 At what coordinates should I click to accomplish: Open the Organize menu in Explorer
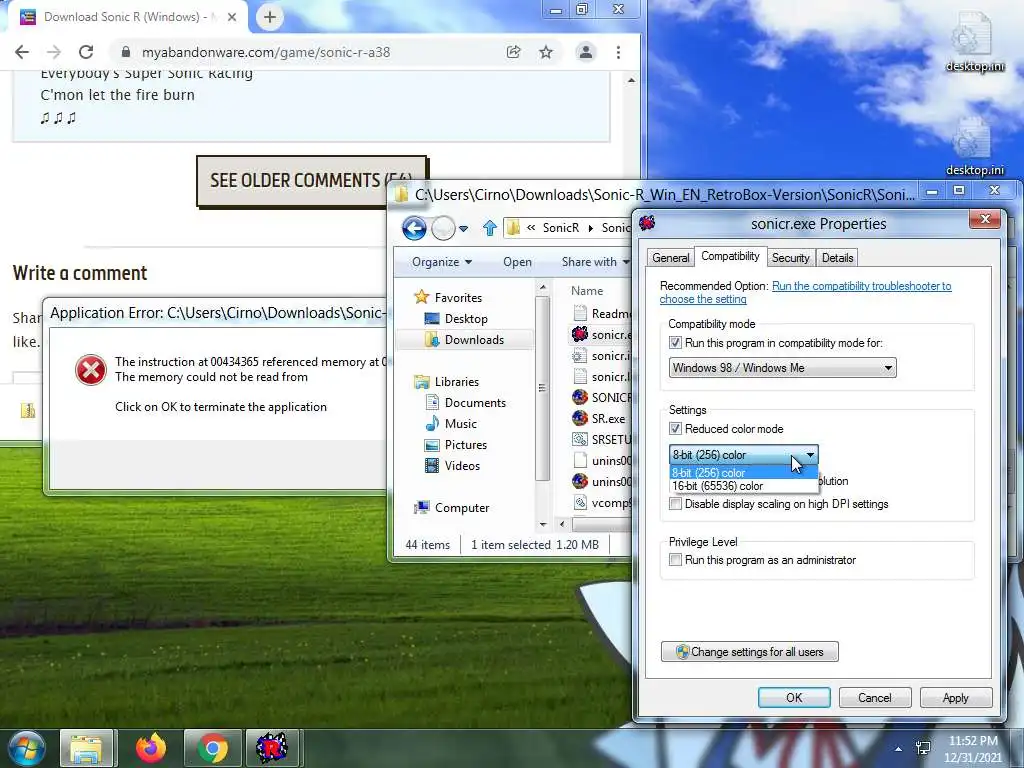(441, 262)
